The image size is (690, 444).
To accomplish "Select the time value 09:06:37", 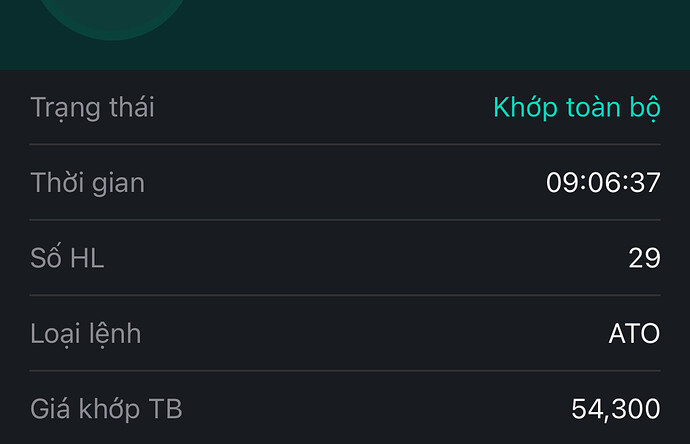I will 603,183.
